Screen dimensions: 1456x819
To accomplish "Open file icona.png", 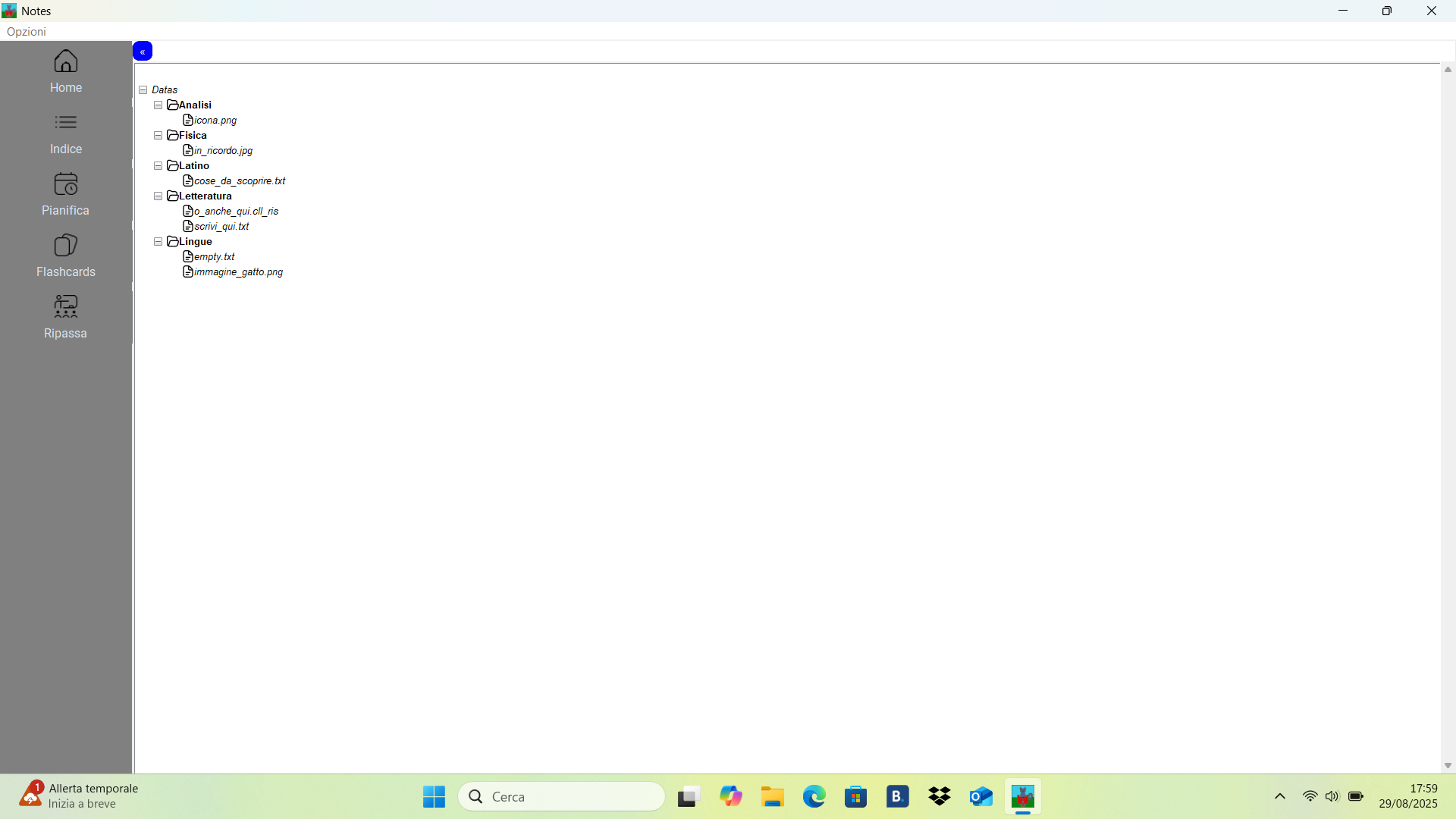I will pos(215,121).
